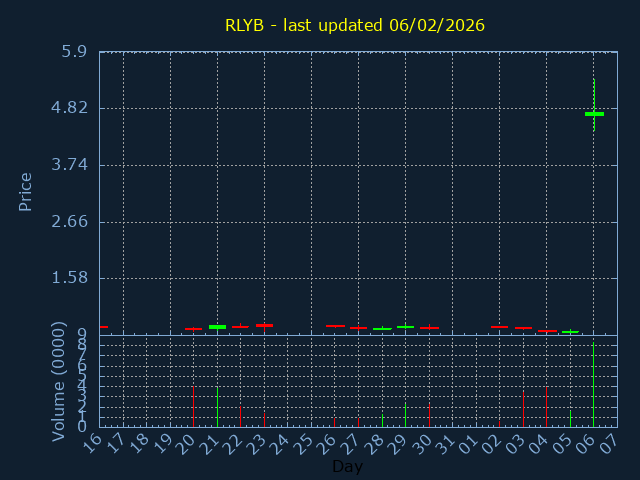
Task: Click the day axis label 01
Action: [x=471, y=443]
